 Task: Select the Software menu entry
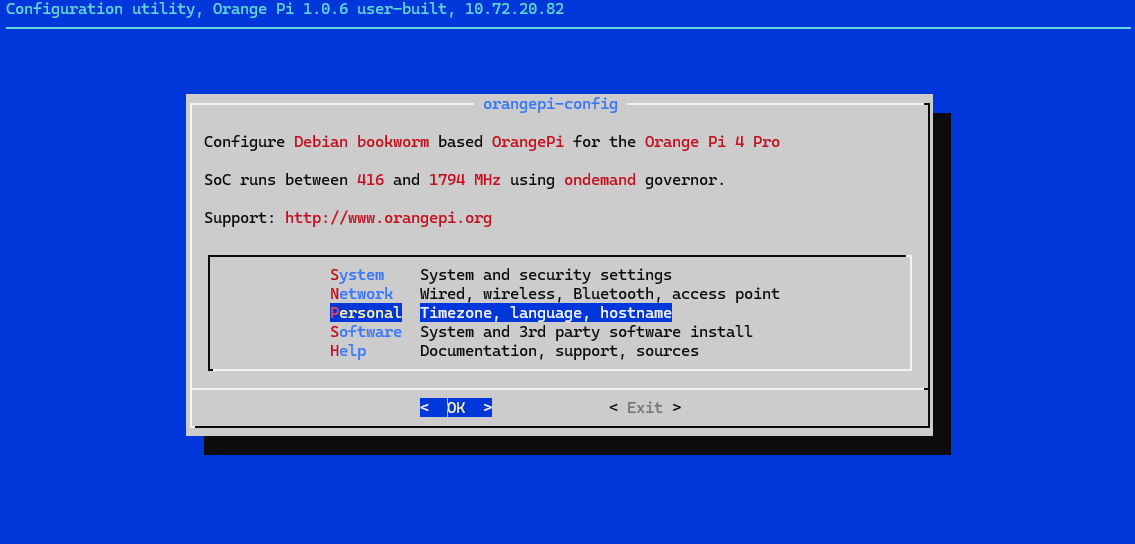click(x=366, y=331)
